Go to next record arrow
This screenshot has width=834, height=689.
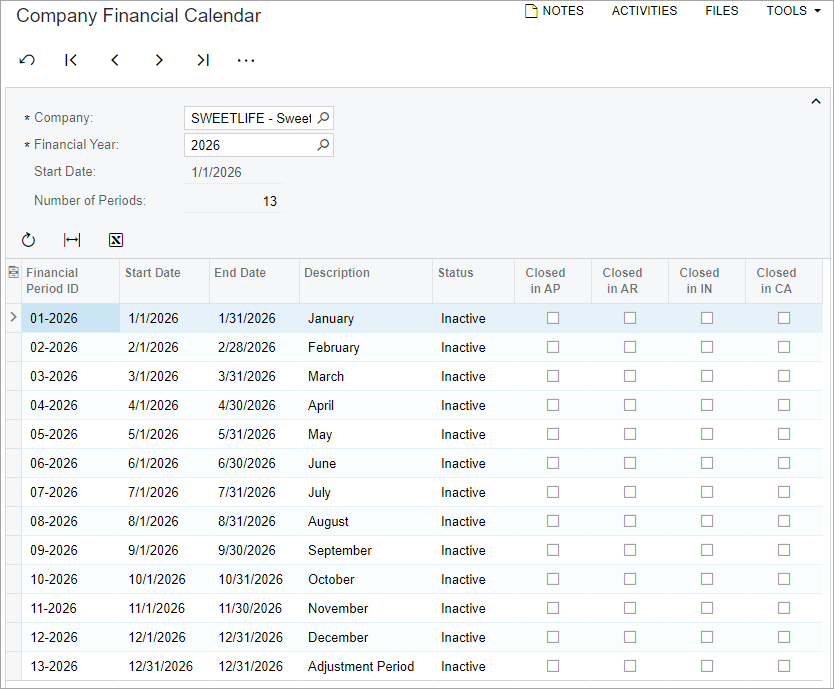pos(159,60)
